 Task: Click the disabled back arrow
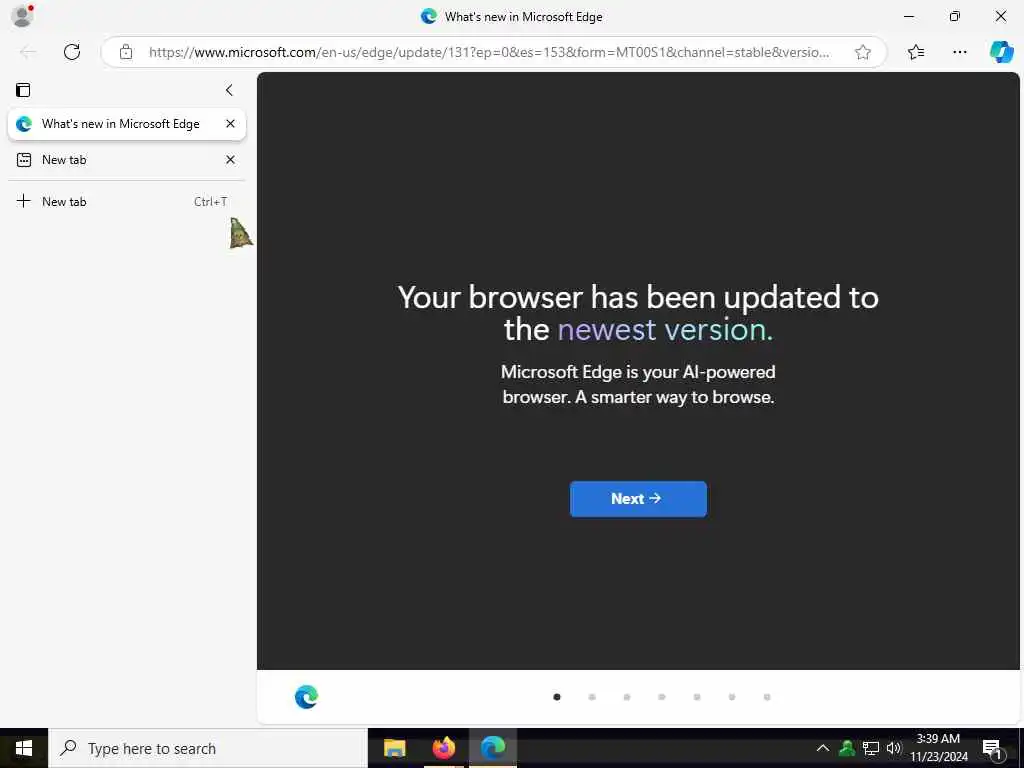tap(28, 52)
